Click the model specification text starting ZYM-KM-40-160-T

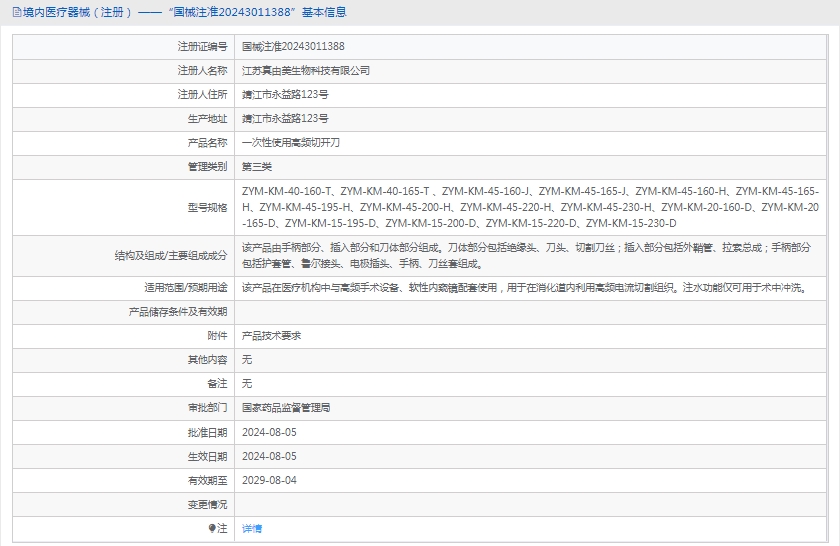click(x=530, y=207)
